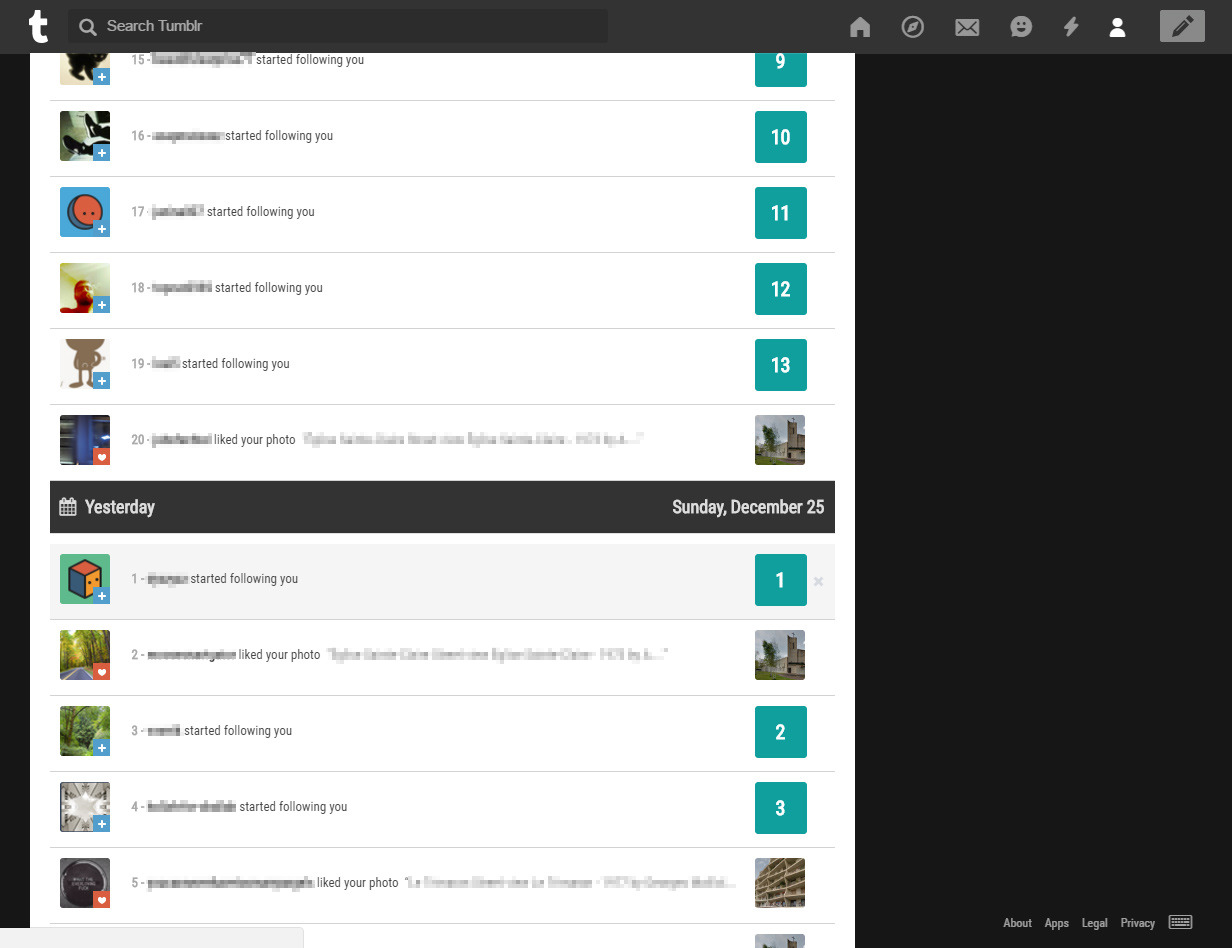The height and width of the screenshot is (948, 1232).
Task: Click the orange face avatar in notification 17
Action: 85,212
